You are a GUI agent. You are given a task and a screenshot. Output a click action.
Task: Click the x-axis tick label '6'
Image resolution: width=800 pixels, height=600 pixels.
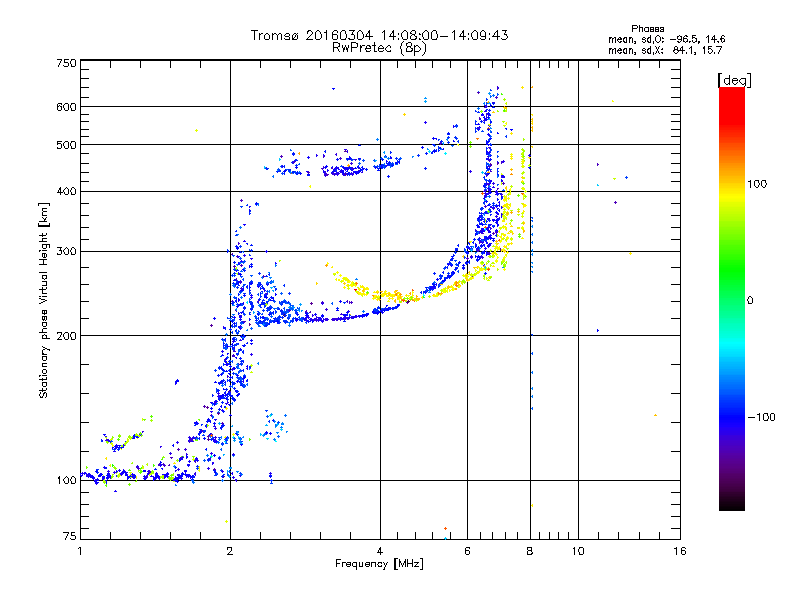[467, 551]
